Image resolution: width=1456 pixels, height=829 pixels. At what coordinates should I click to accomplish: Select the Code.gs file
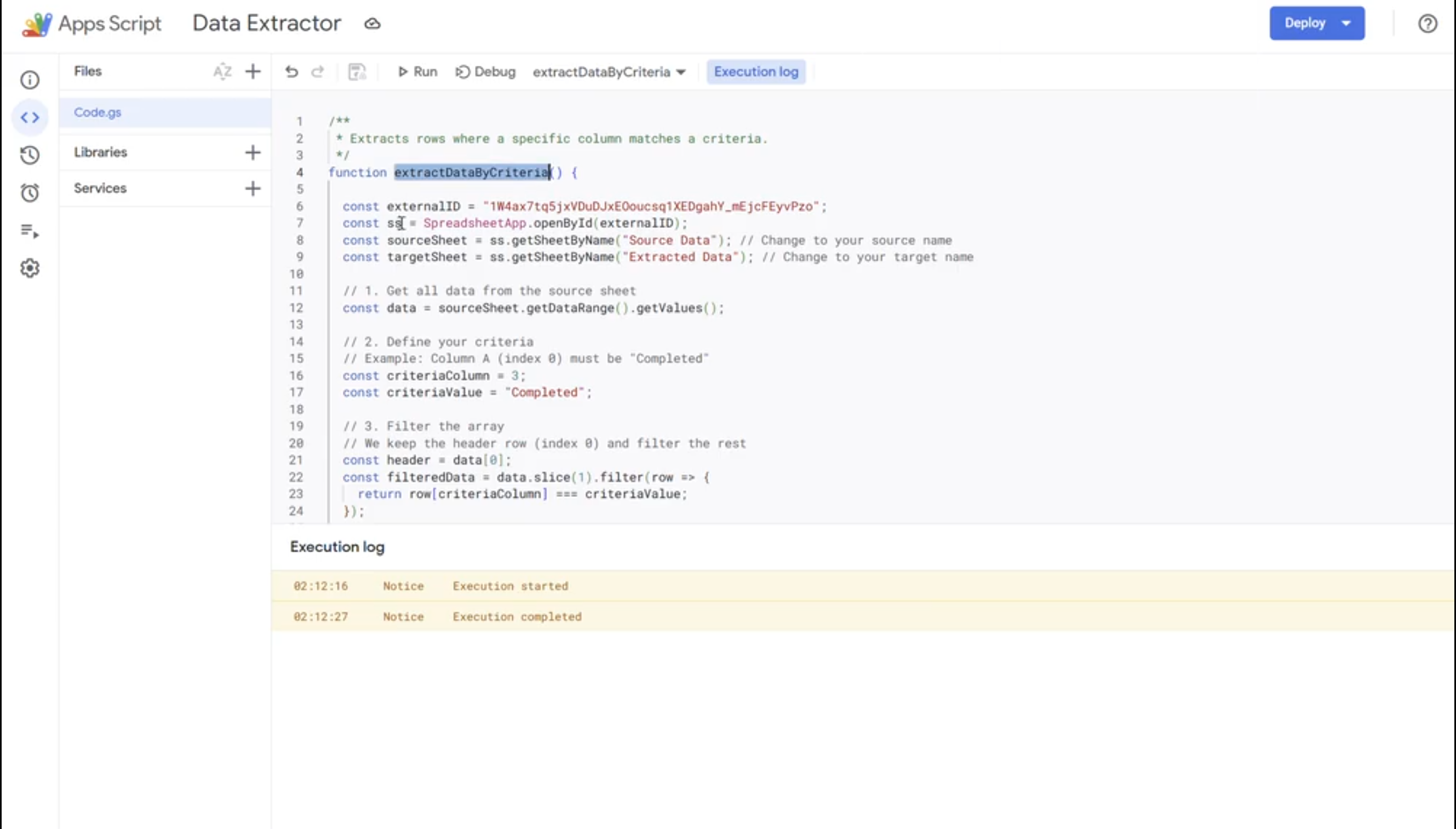tap(98, 112)
